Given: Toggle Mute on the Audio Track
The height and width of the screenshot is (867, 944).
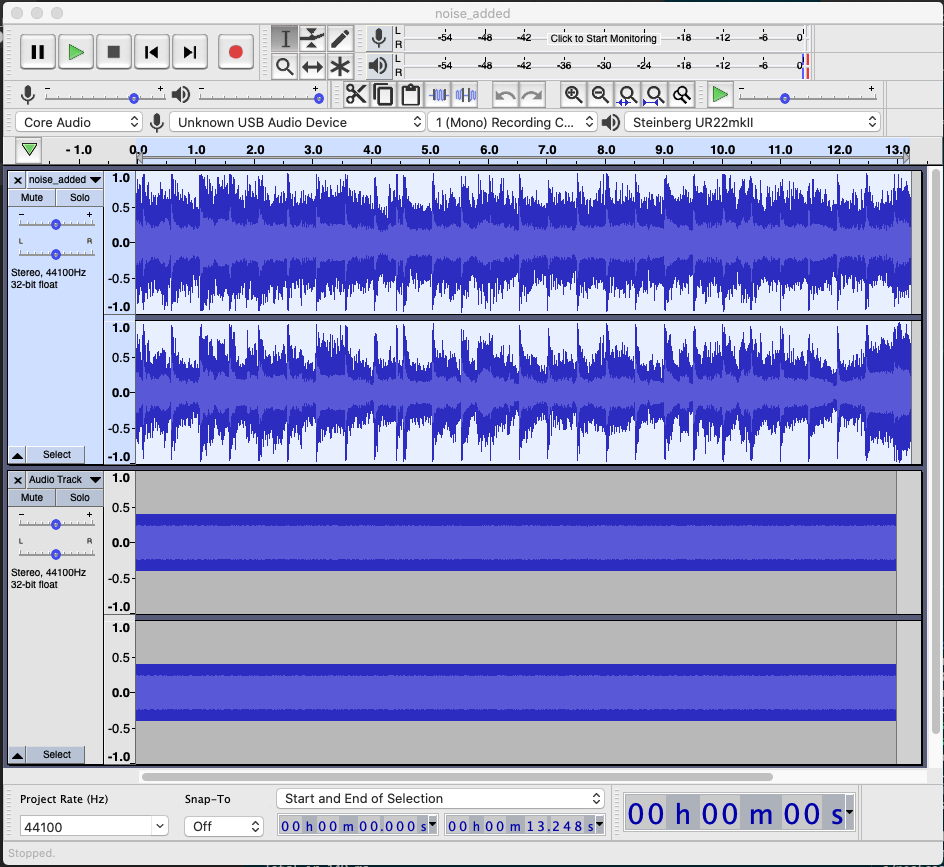Looking at the screenshot, I should [x=32, y=497].
